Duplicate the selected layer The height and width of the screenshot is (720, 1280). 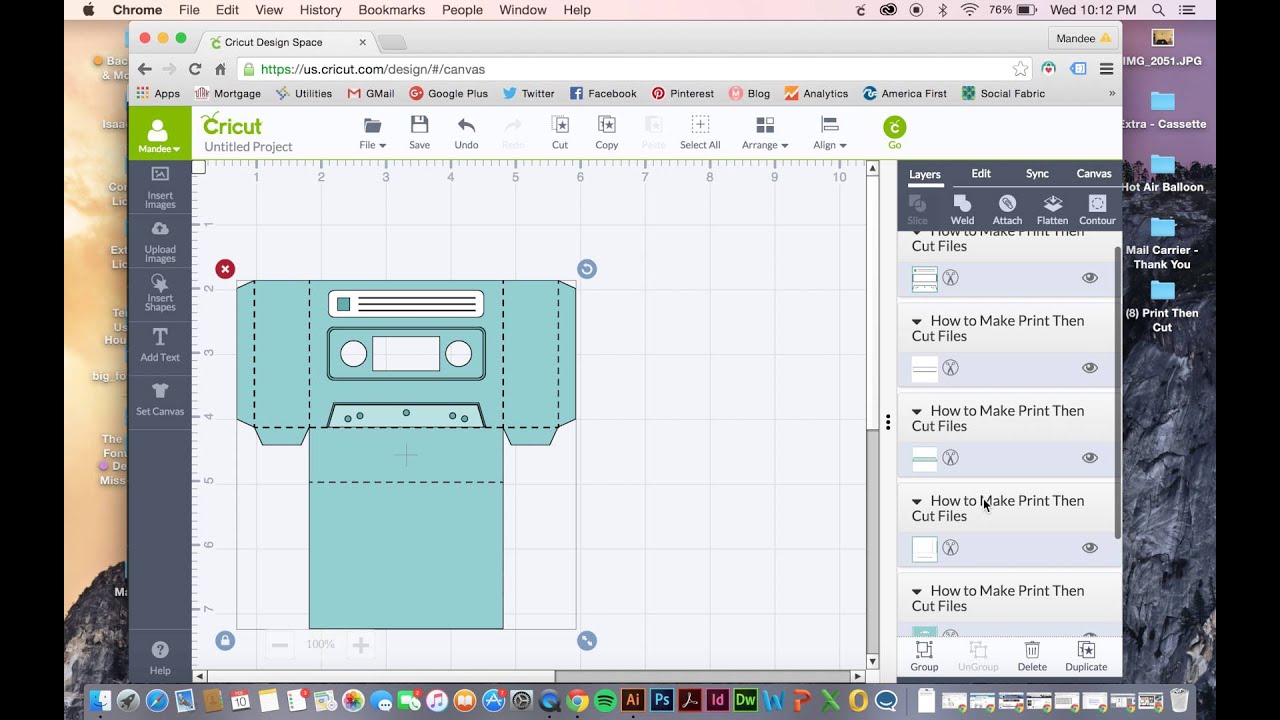click(1086, 657)
